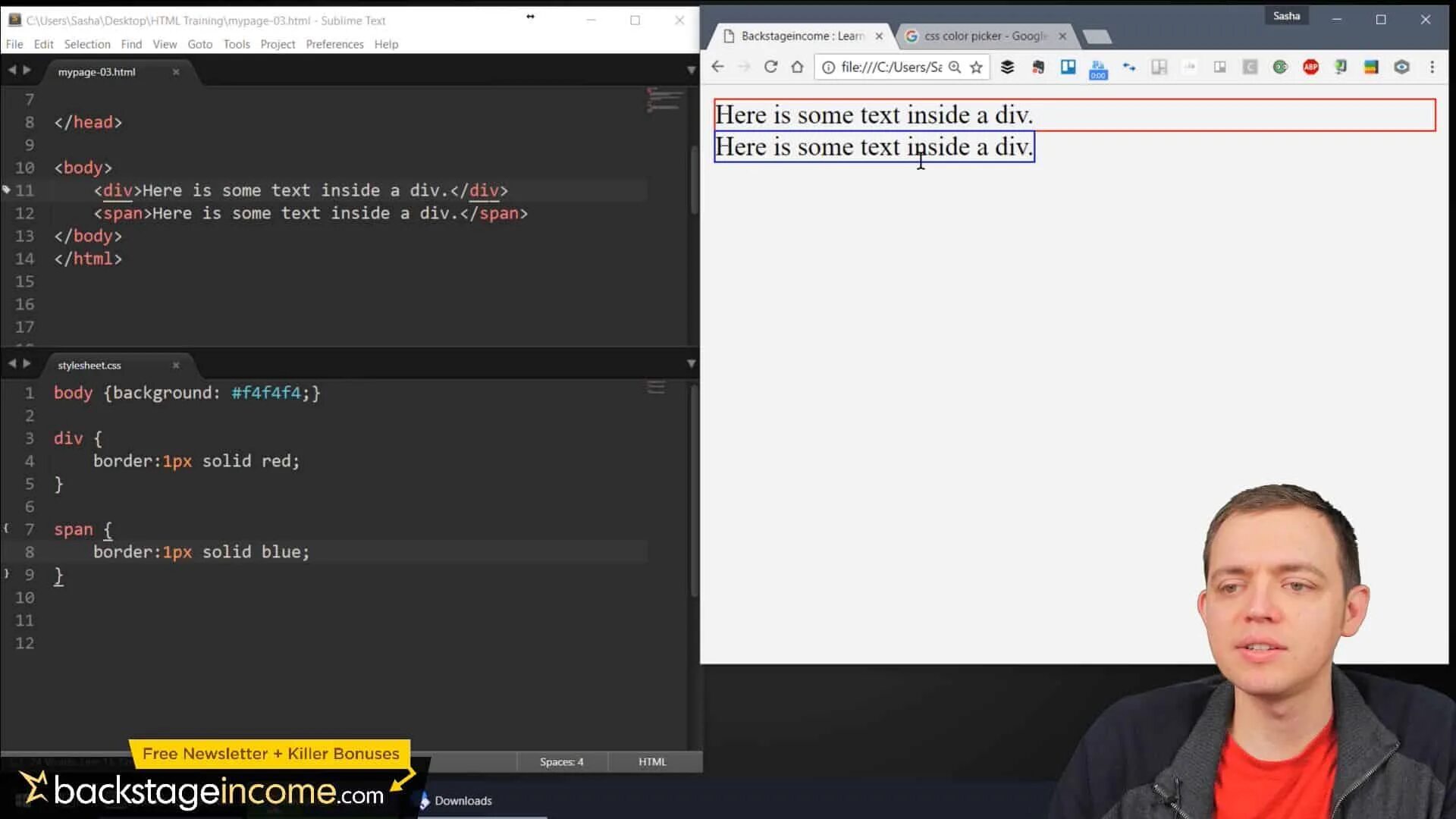Screen dimensions: 1456x819
Task: Open Spaces: 4 indentation selector
Action: [561, 761]
